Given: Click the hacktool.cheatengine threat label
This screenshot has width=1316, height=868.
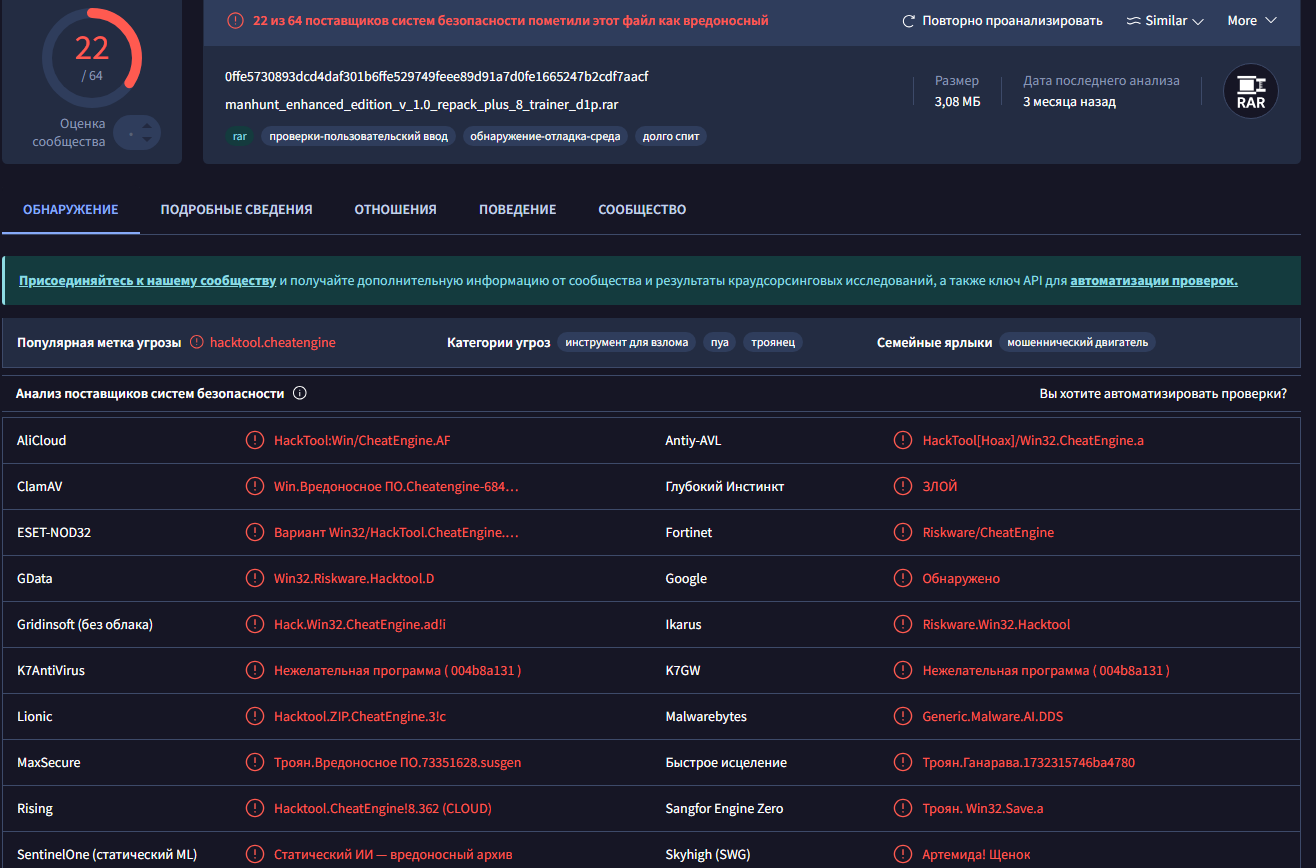Looking at the screenshot, I should pyautogui.click(x=273, y=342).
